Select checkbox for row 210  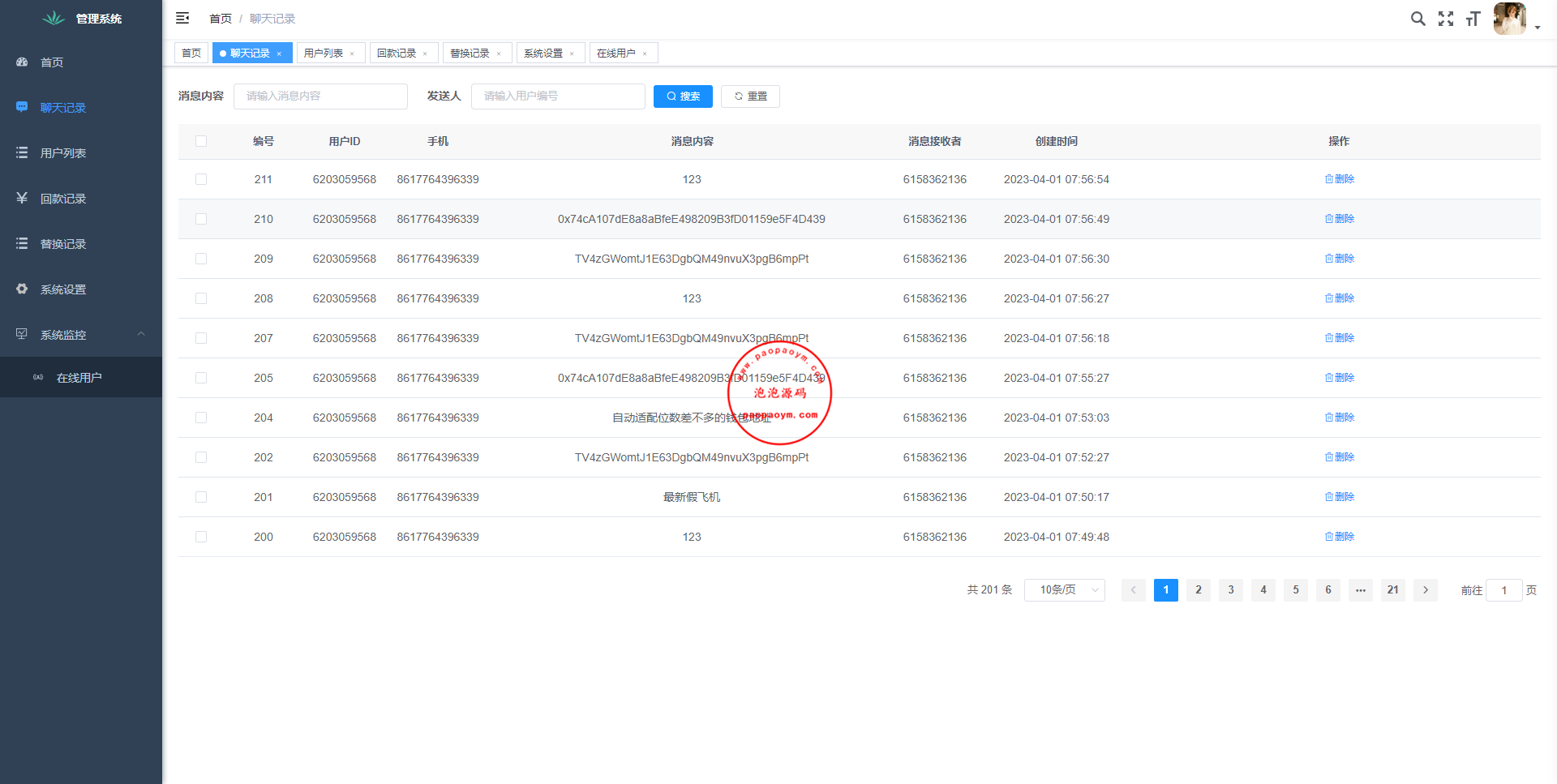click(201, 219)
